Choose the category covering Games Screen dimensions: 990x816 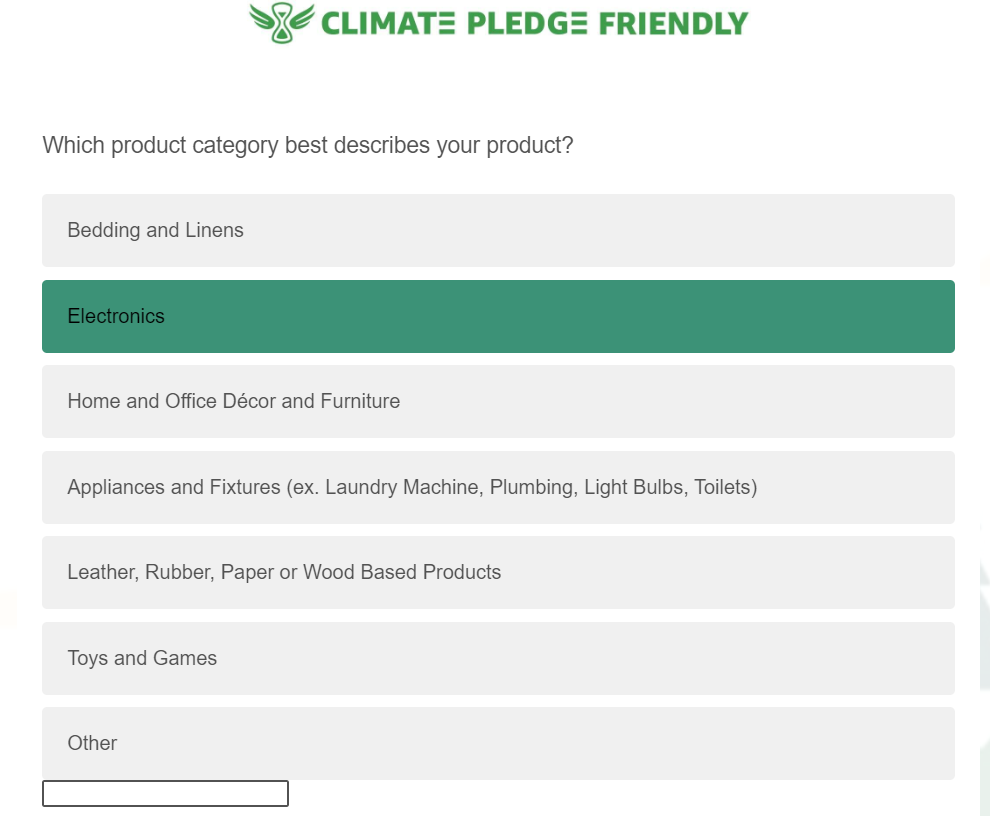pyautogui.click(x=498, y=659)
